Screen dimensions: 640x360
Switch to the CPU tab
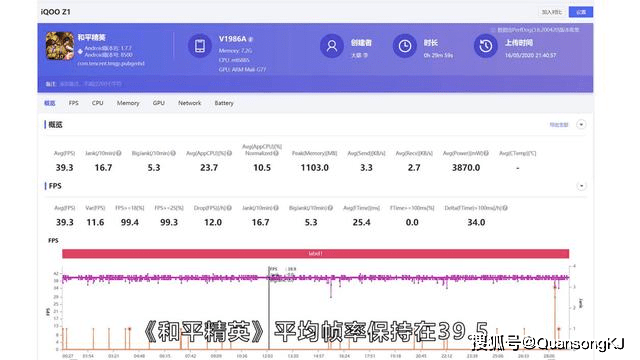(x=98, y=103)
